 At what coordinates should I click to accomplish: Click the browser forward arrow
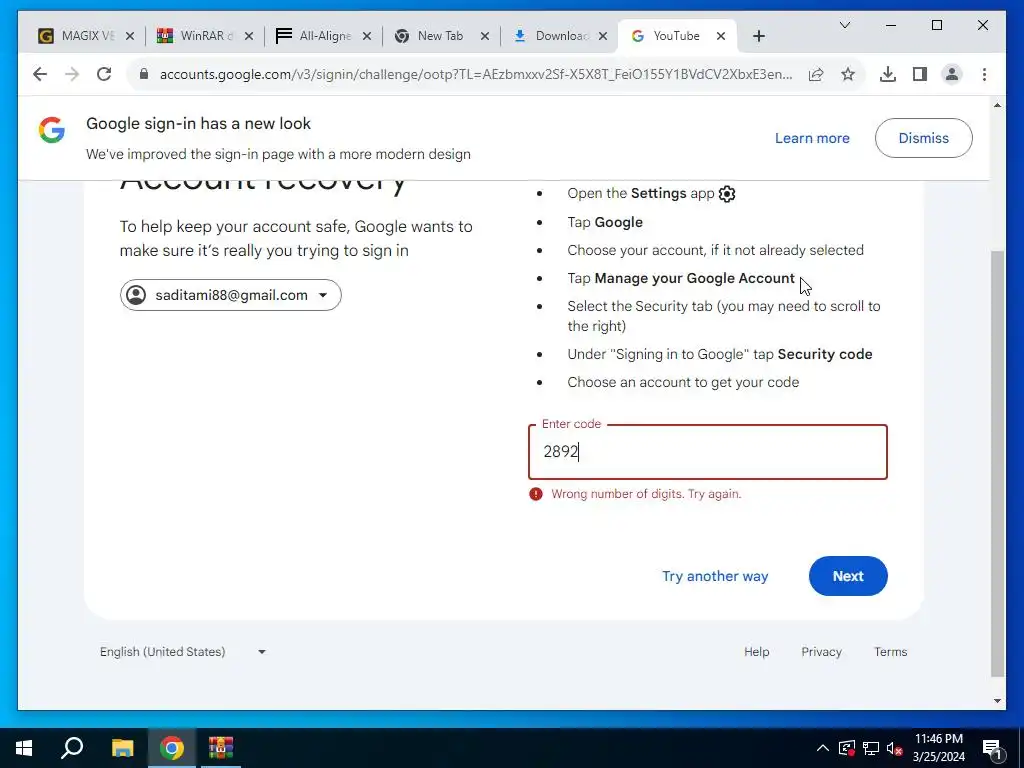coord(72,74)
